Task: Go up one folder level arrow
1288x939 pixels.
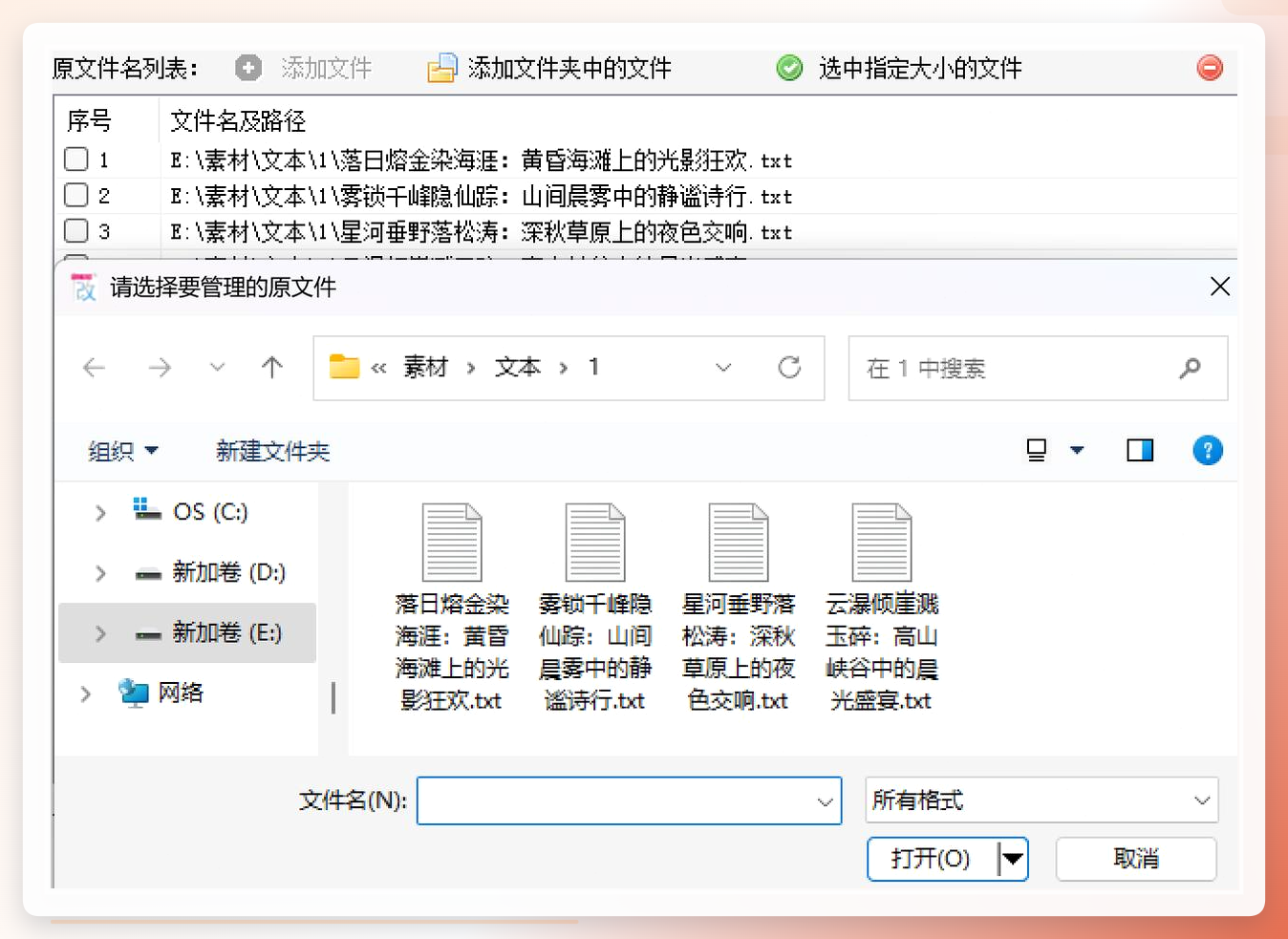Action: (x=272, y=368)
